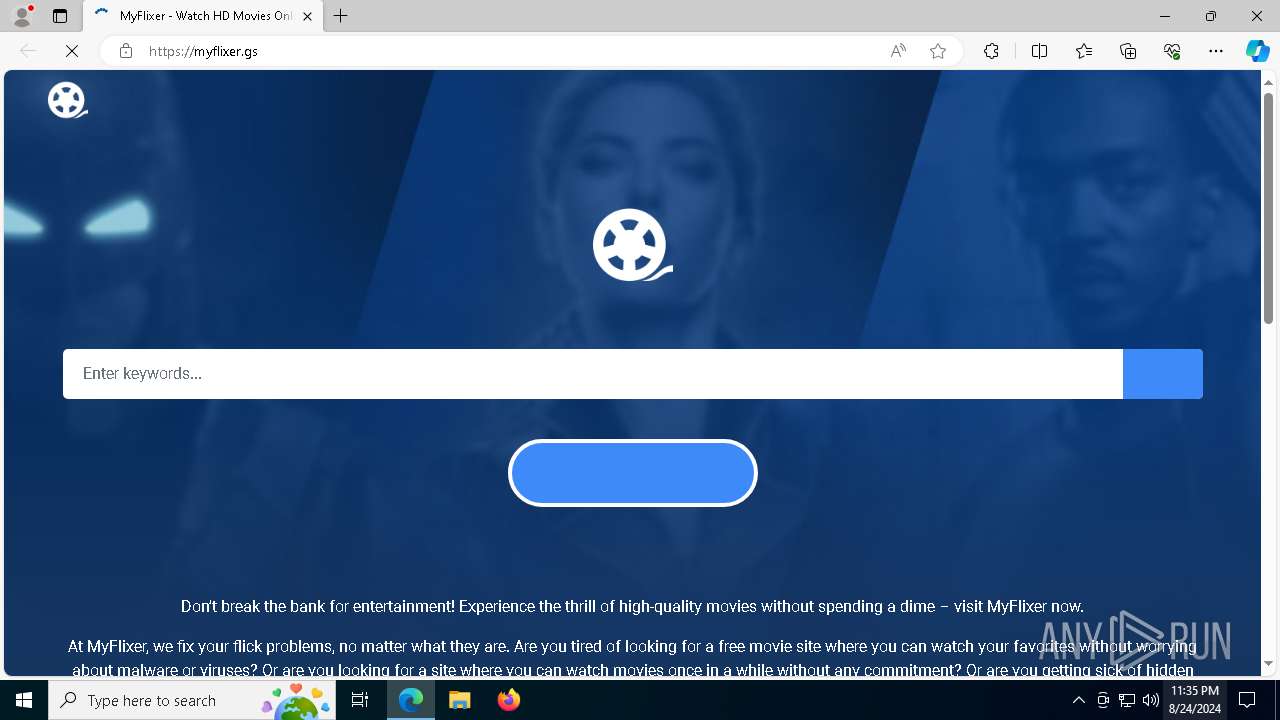Focus the address bar showing myflixer.gs

point(510,51)
